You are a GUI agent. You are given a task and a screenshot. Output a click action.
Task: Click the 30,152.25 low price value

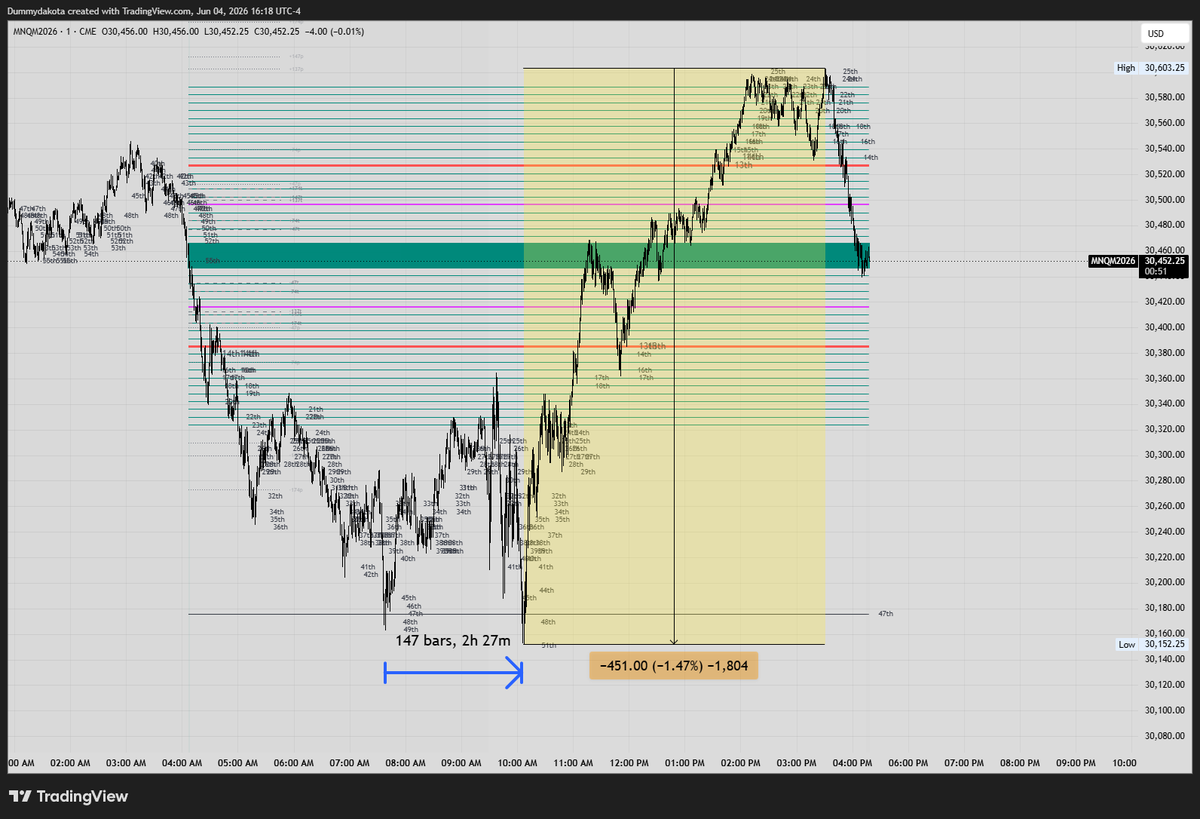(x=1165, y=645)
